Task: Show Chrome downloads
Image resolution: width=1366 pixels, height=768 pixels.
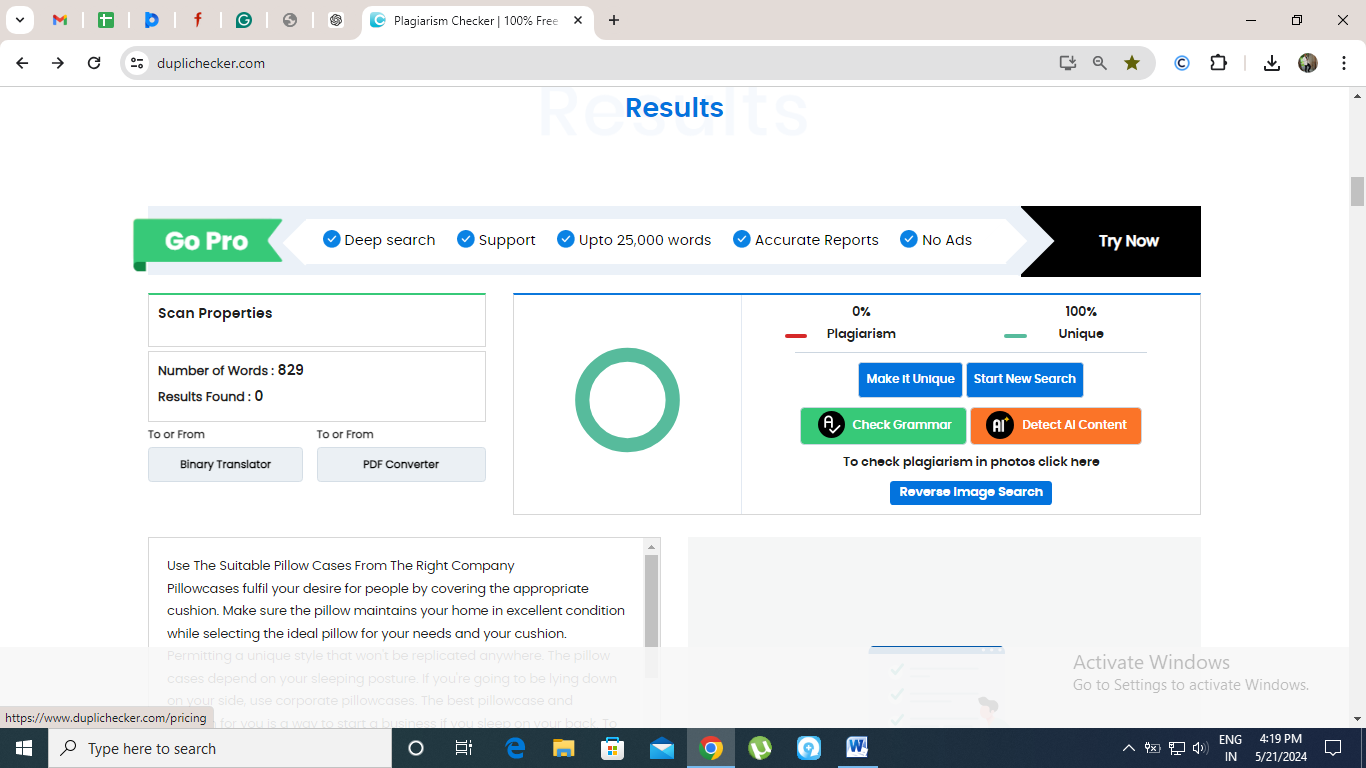Action: (1272, 63)
